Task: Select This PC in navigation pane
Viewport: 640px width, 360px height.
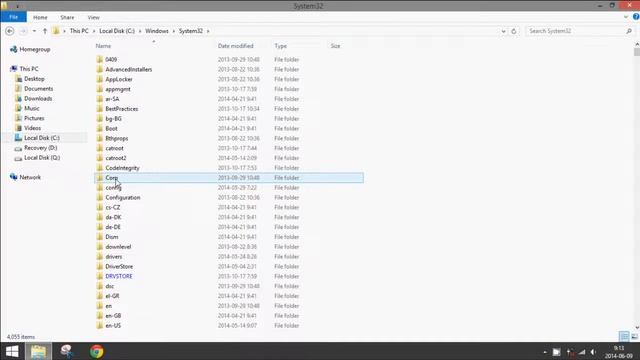Action: [29, 69]
